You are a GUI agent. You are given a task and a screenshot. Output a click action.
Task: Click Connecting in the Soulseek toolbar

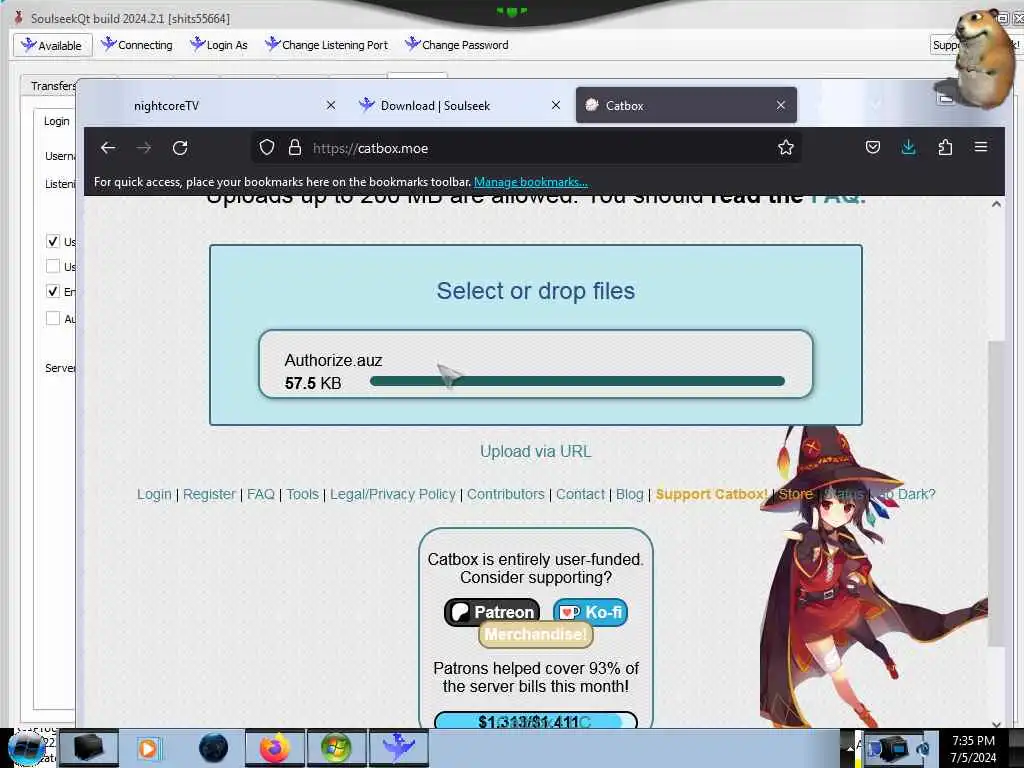(136, 45)
